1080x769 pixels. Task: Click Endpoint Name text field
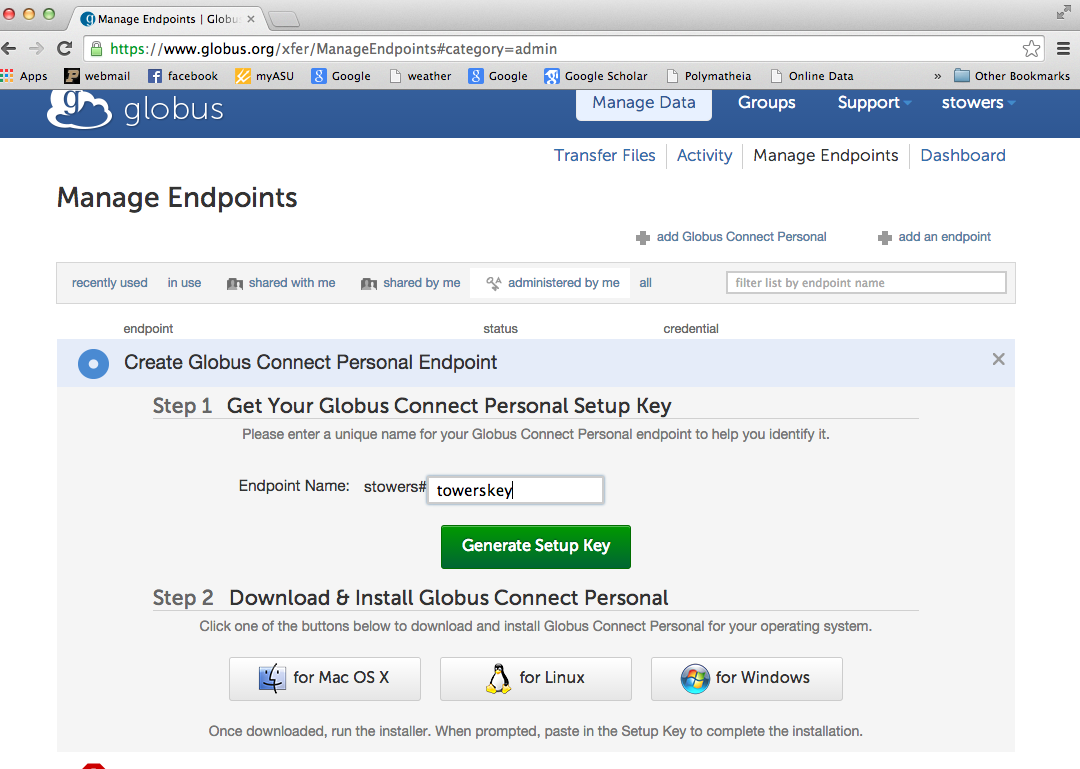click(515, 490)
